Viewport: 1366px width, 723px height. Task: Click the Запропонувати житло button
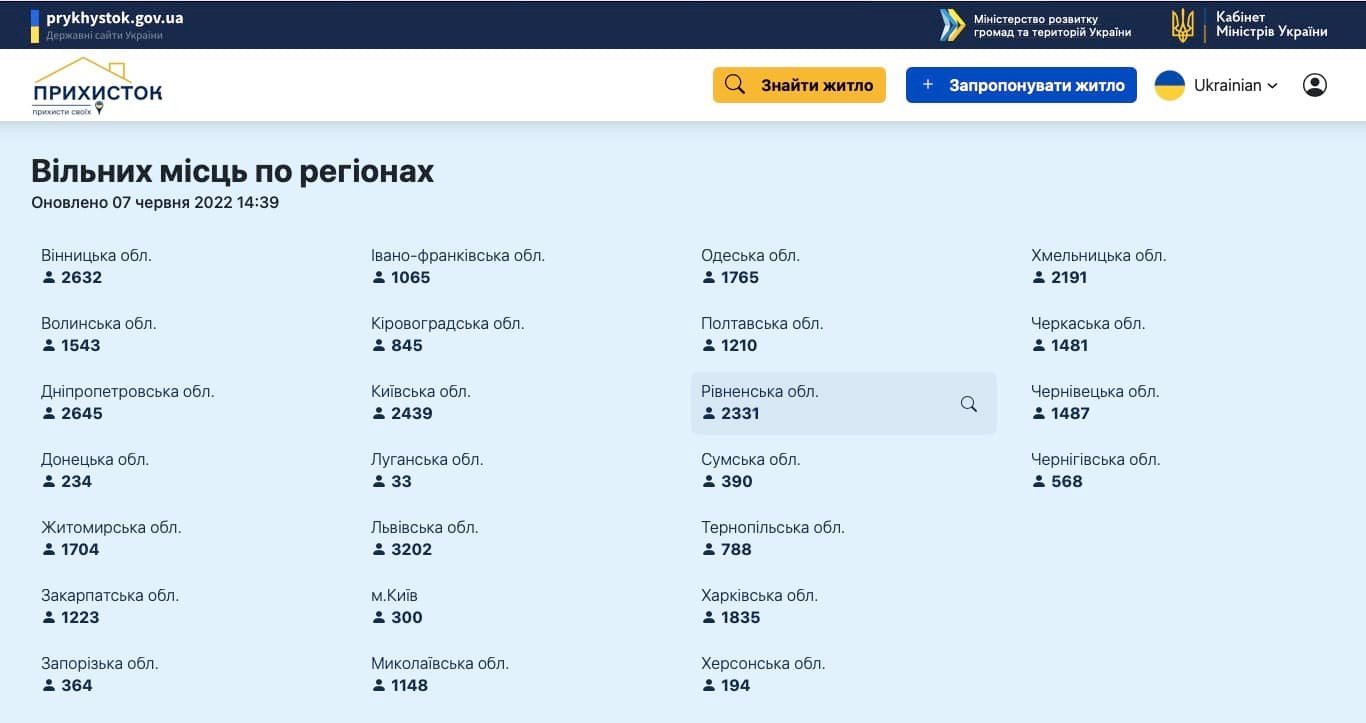coord(1021,85)
